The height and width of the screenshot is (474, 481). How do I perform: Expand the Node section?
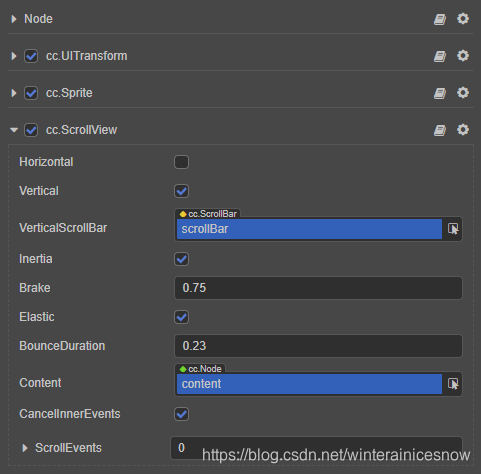pyautogui.click(x=14, y=19)
